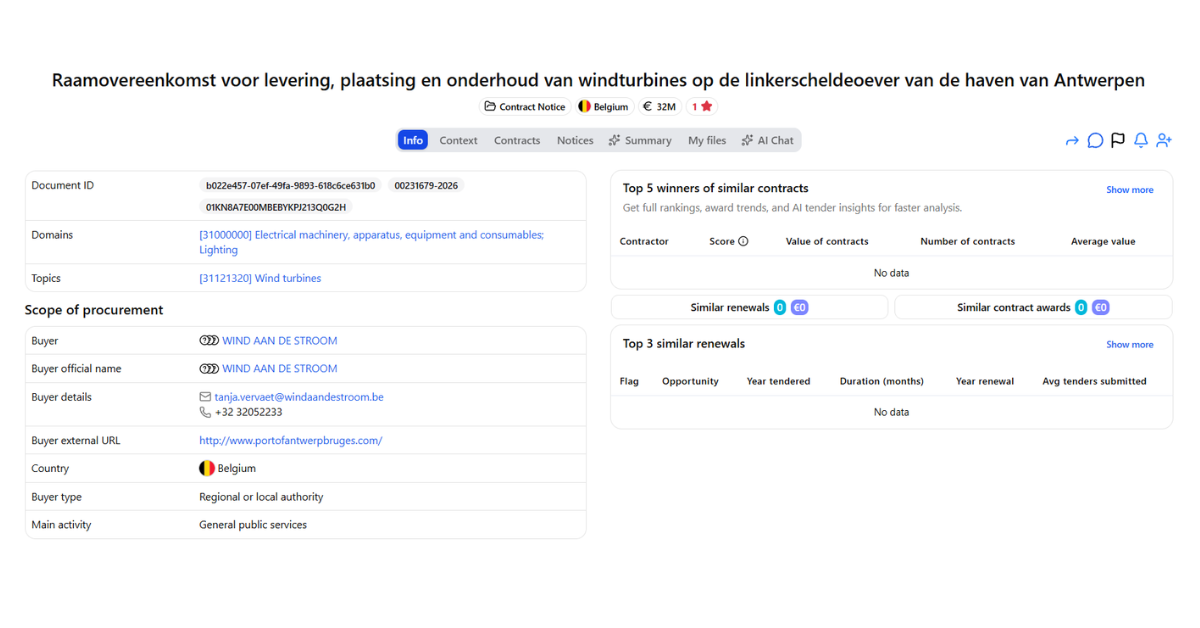Click the Score info icon
This screenshot has width=1200, height=628.
coord(743,241)
